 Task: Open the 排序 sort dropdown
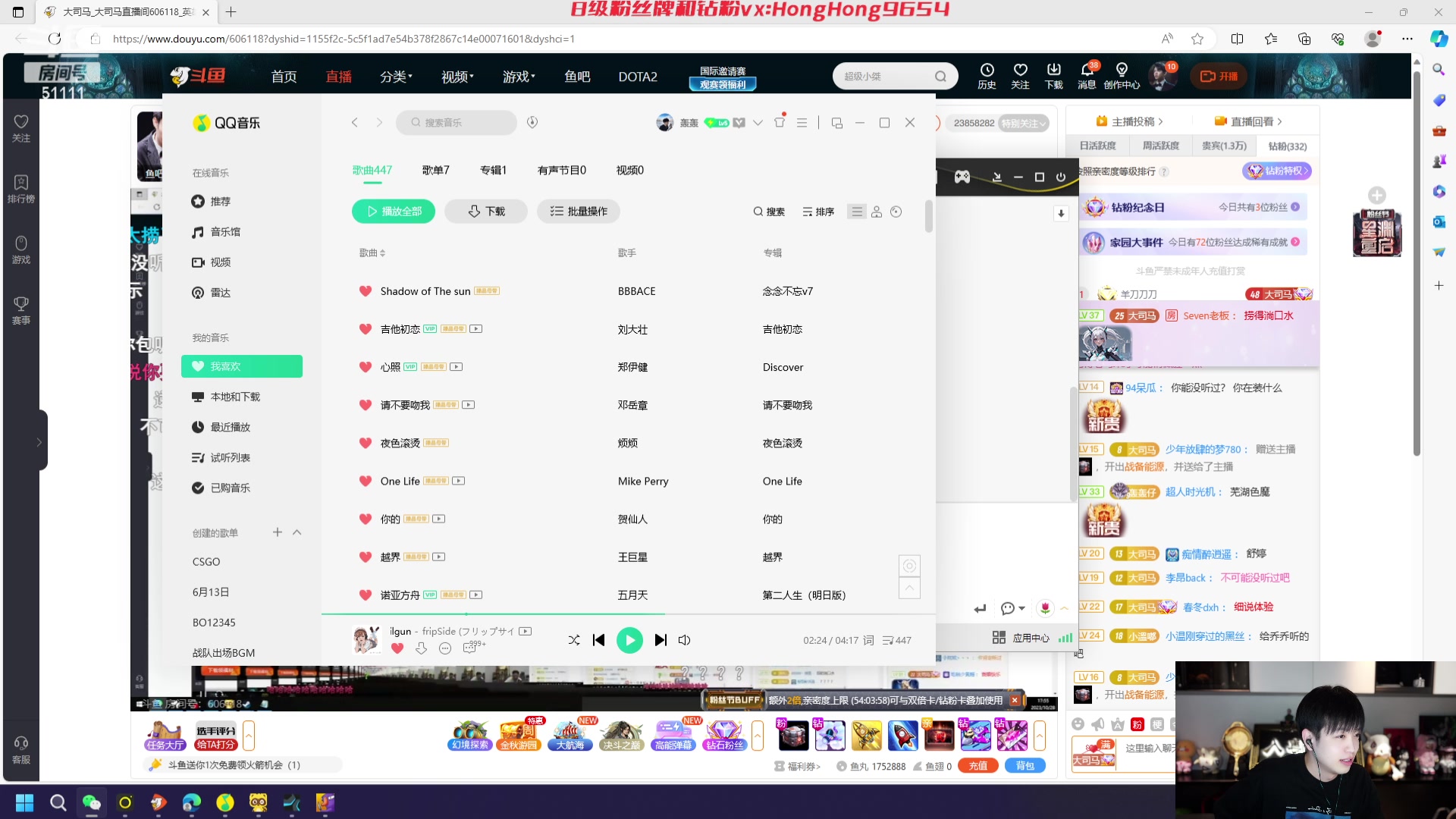817,212
